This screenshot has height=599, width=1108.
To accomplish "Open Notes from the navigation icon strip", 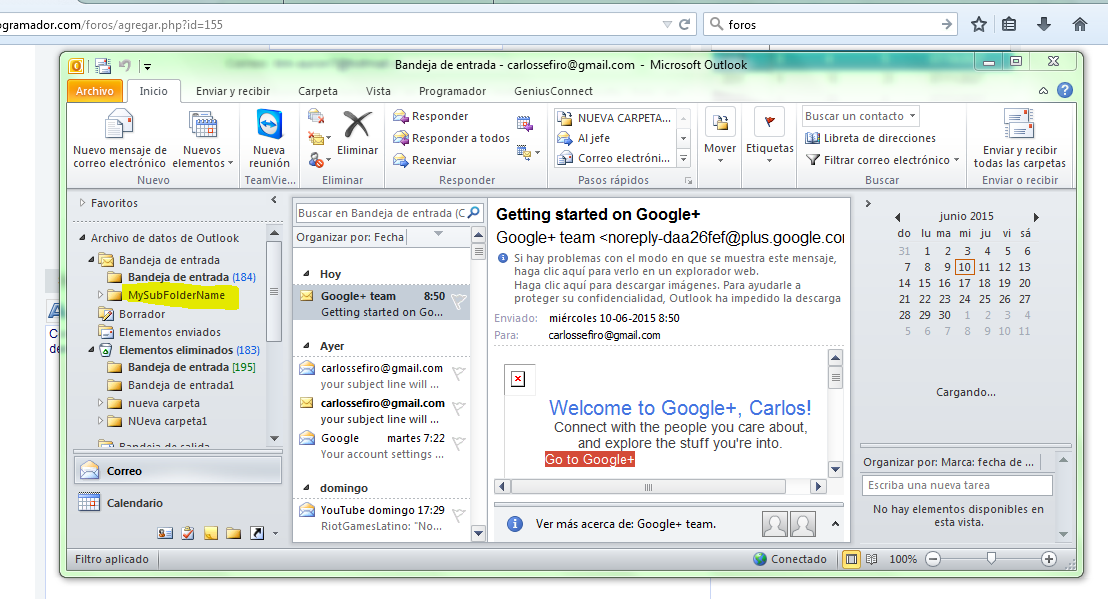I will (x=211, y=533).
